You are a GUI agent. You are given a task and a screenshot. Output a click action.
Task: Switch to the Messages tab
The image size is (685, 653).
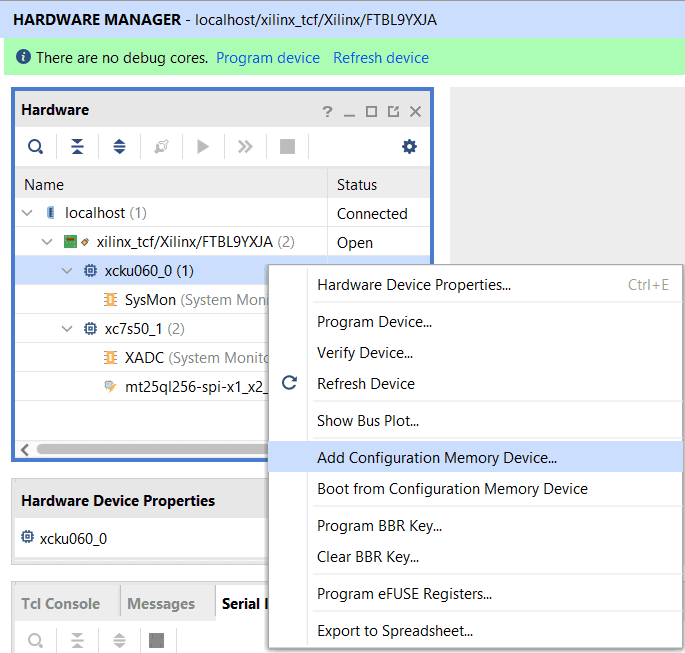tap(161, 604)
